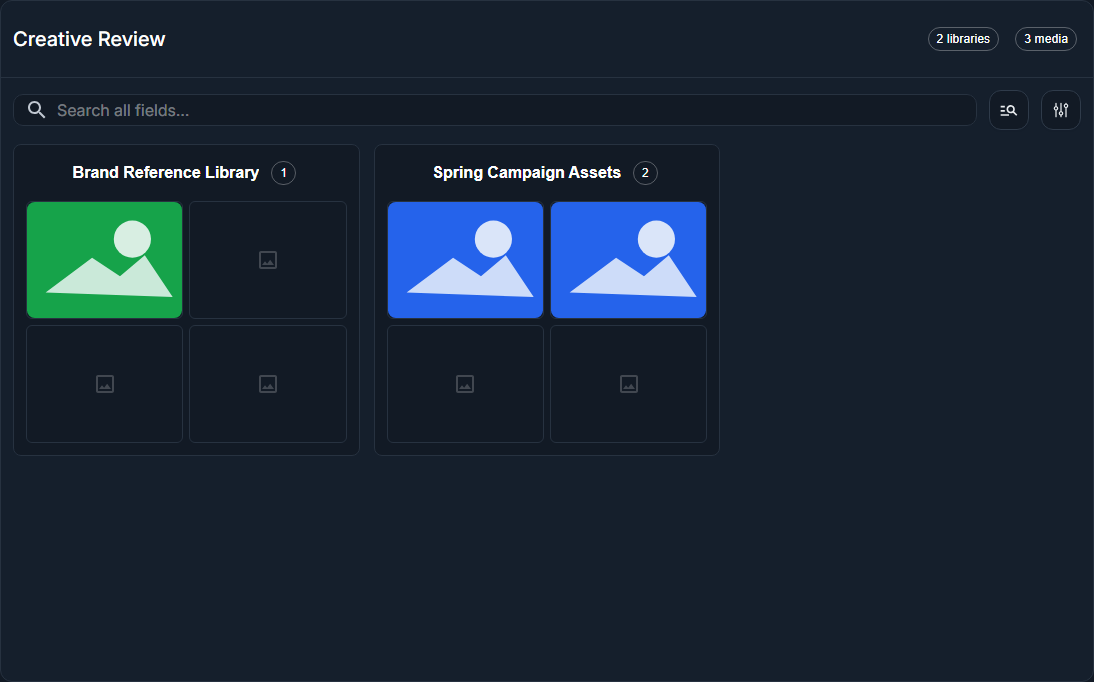Image resolution: width=1094 pixels, height=682 pixels.
Task: Open the green image in Brand Reference Library
Action: coord(105,260)
